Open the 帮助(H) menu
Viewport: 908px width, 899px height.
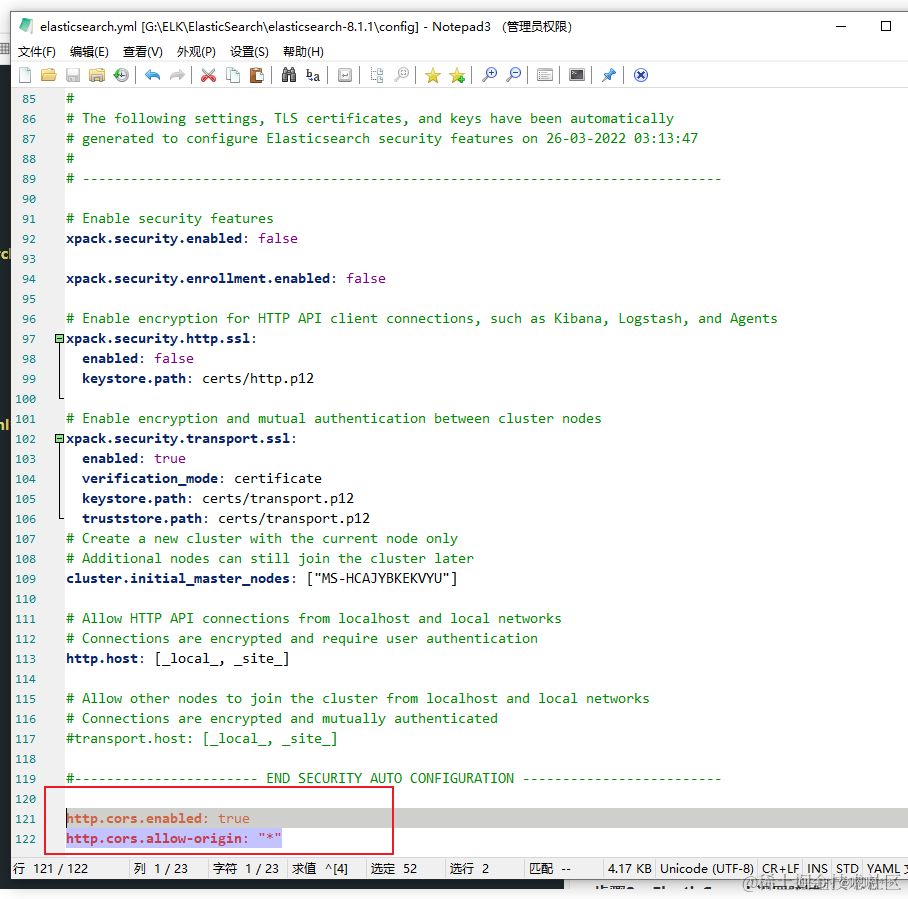(303, 52)
